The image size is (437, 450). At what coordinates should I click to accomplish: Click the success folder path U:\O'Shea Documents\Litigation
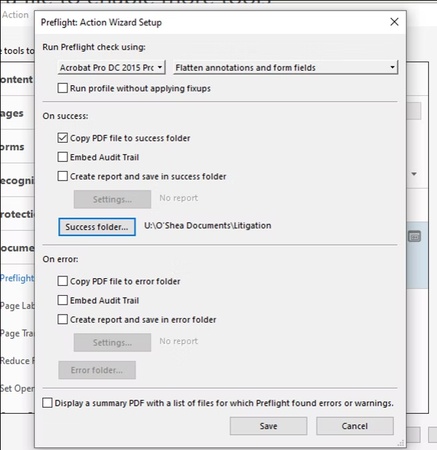click(208, 226)
